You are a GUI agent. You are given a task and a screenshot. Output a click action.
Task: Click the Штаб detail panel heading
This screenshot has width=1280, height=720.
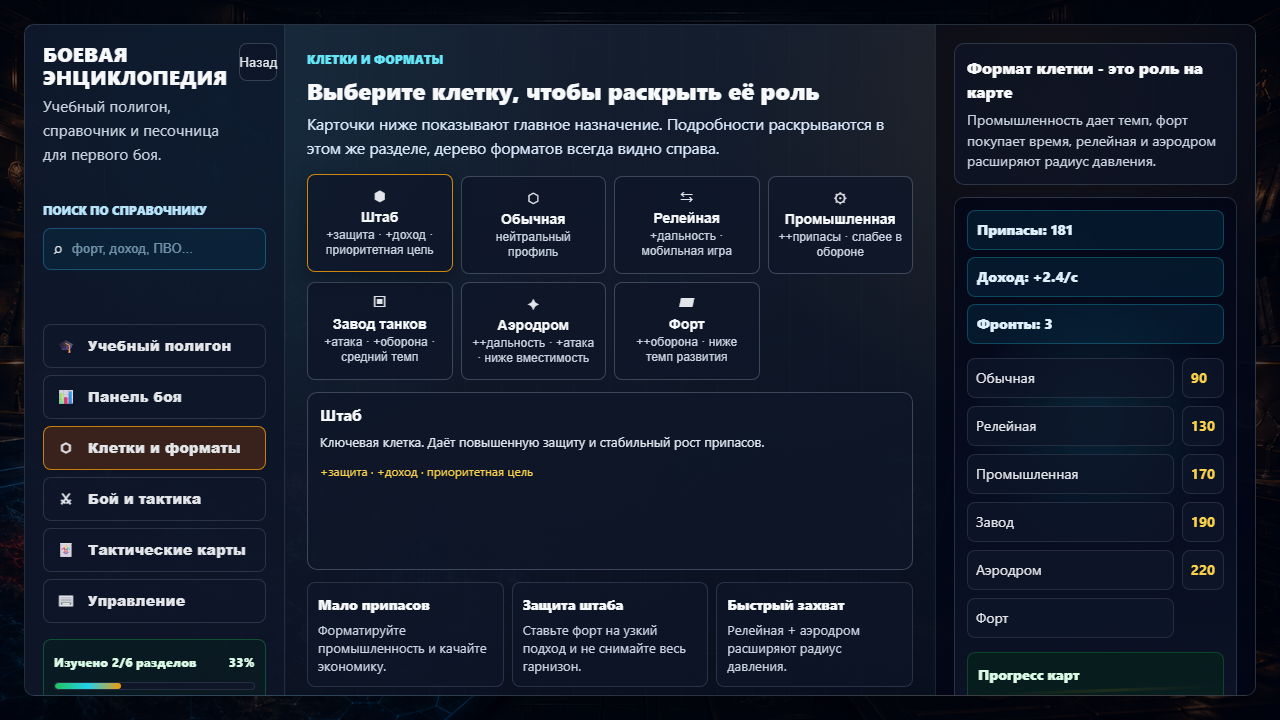[341, 415]
